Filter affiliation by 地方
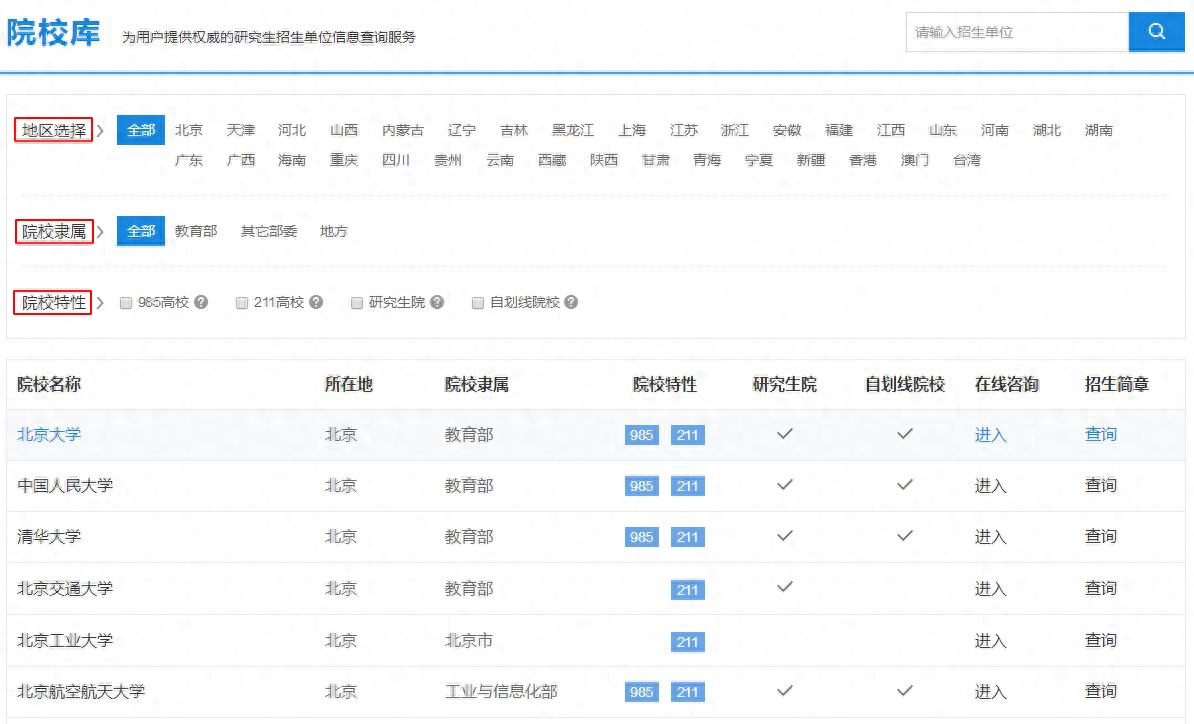The height and width of the screenshot is (724, 1194). pyautogui.click(x=334, y=231)
